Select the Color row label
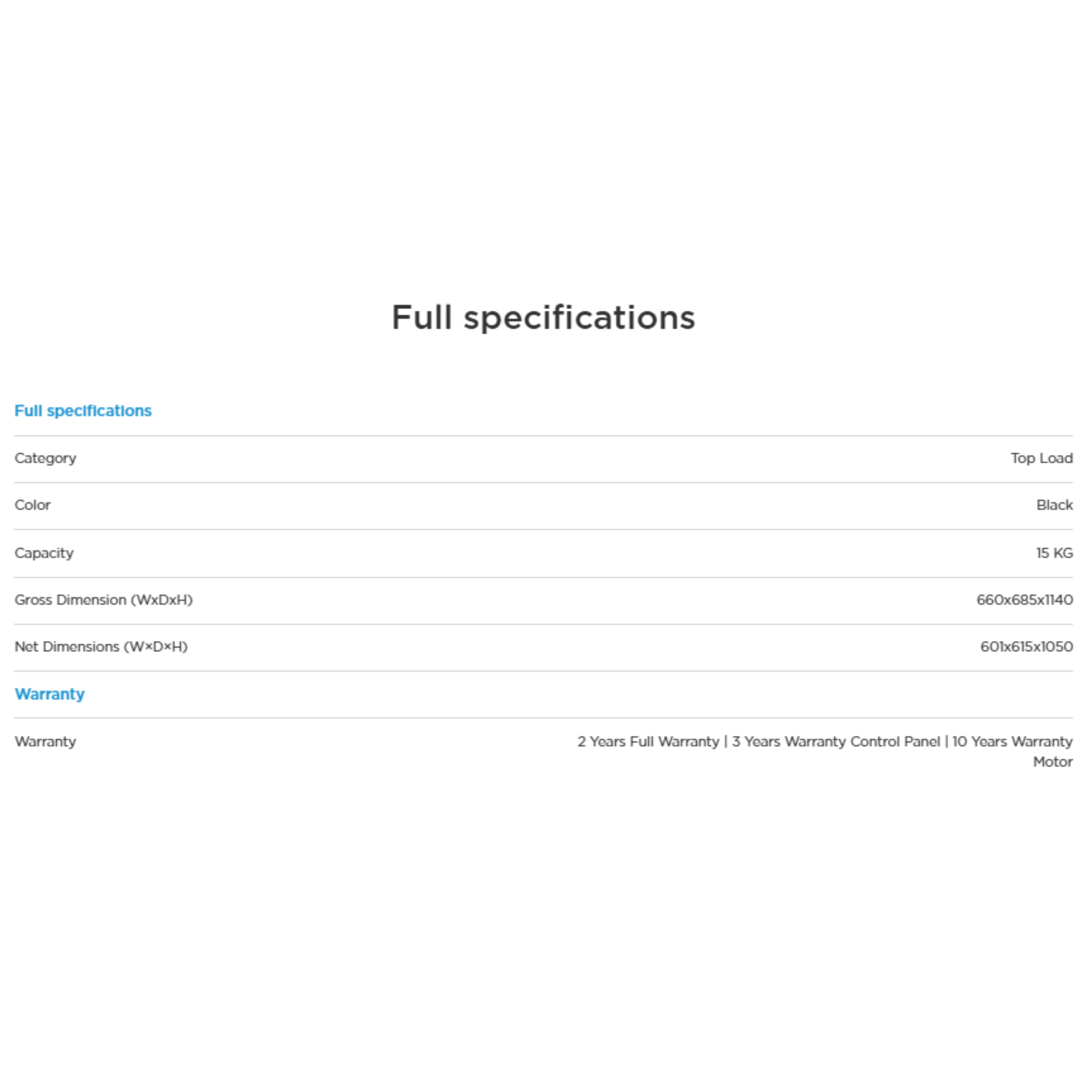This screenshot has width=1092, height=1092. [33, 505]
